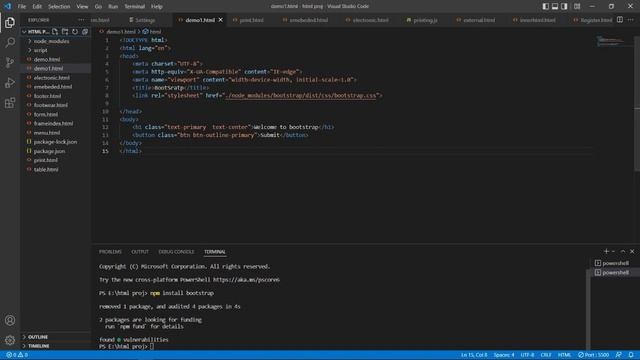Toggle the bottom panel layout icon

coord(555,6)
